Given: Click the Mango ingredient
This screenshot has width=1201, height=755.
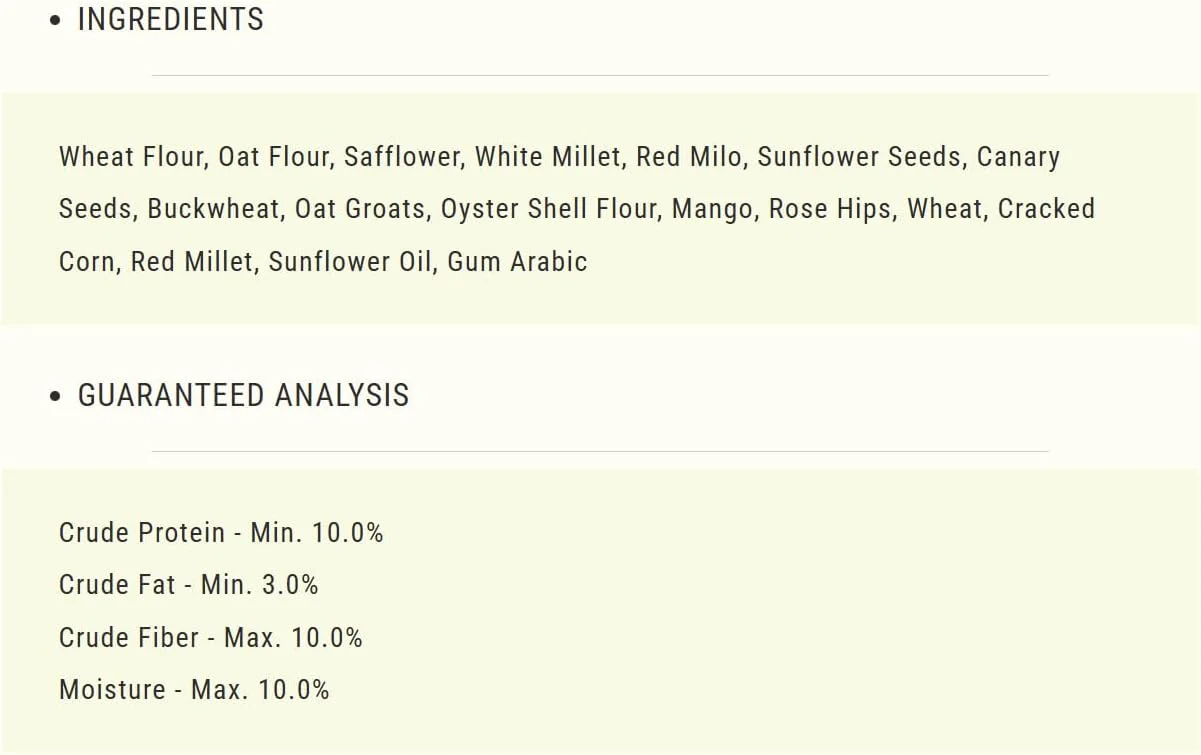Looking at the screenshot, I should (711, 209).
